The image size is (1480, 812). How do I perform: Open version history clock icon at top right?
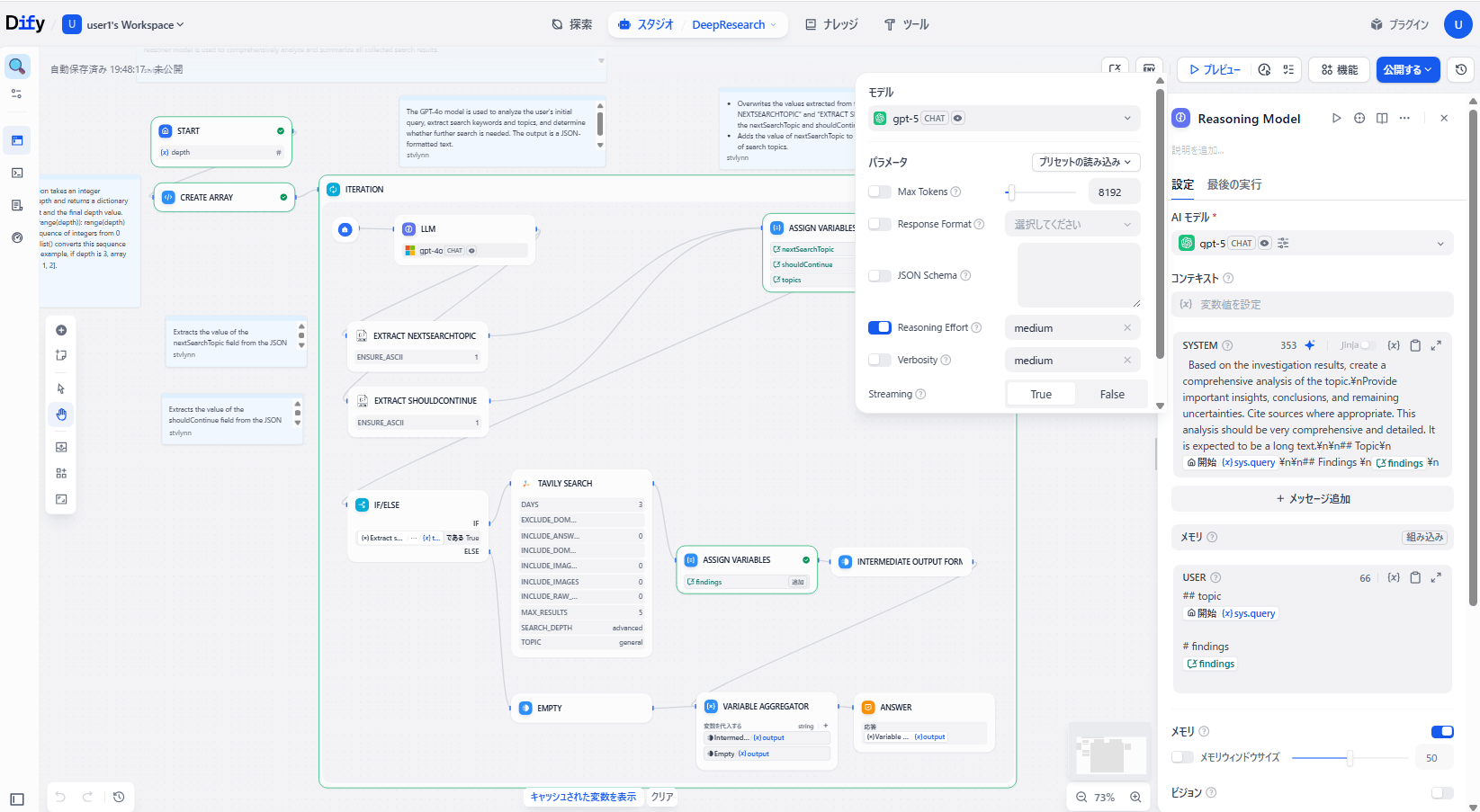[x=1461, y=69]
